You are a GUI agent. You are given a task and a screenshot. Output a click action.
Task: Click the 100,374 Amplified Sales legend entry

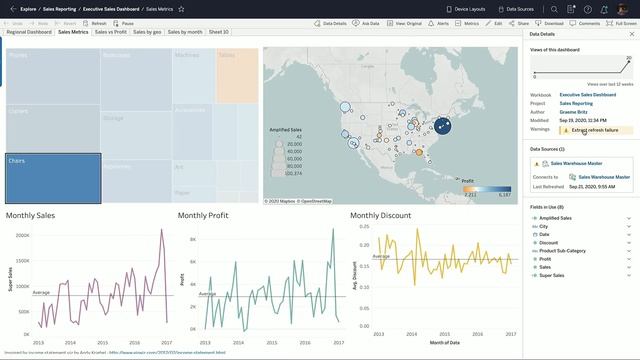[293, 173]
